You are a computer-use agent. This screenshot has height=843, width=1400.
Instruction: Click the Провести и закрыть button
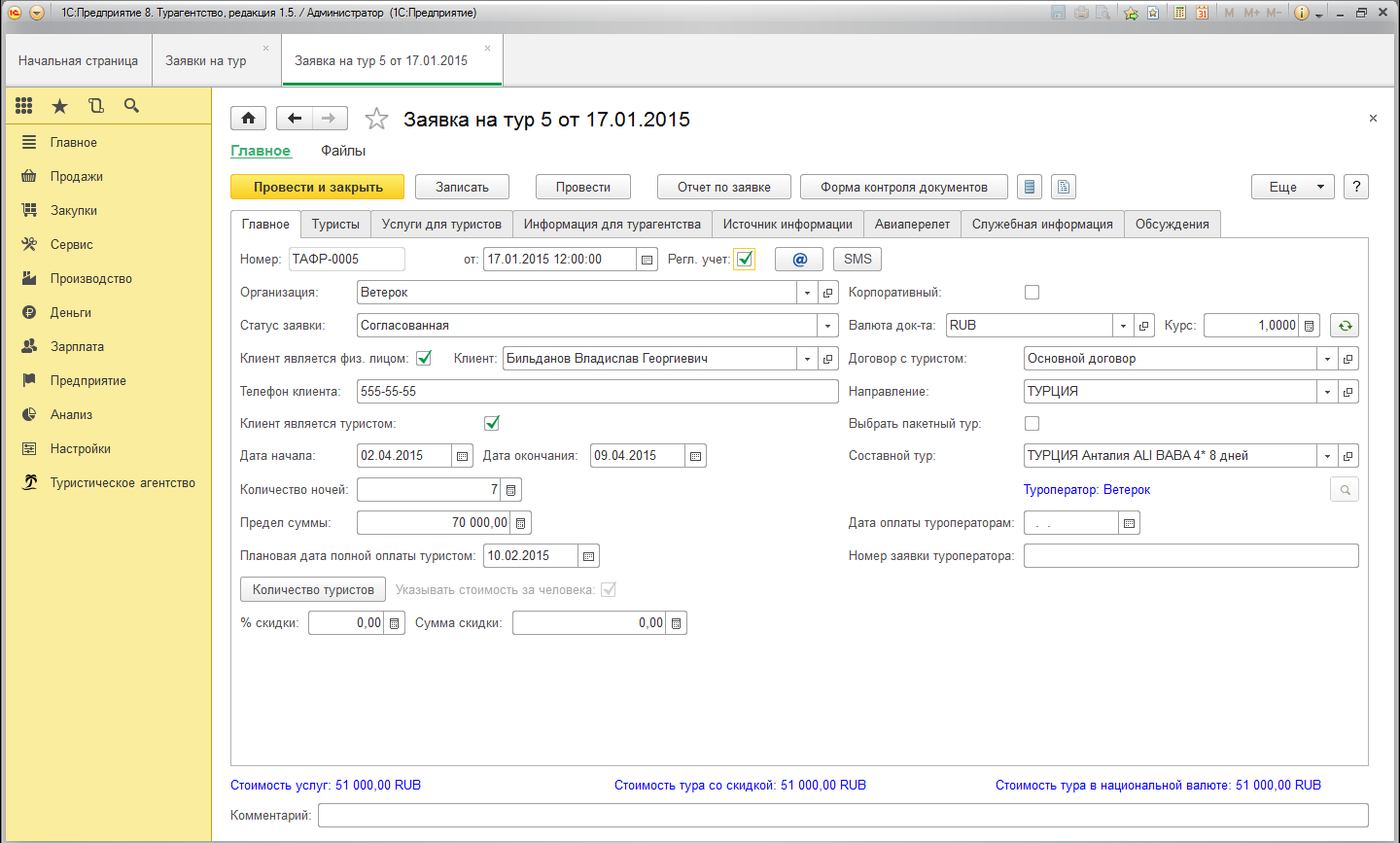[318, 187]
